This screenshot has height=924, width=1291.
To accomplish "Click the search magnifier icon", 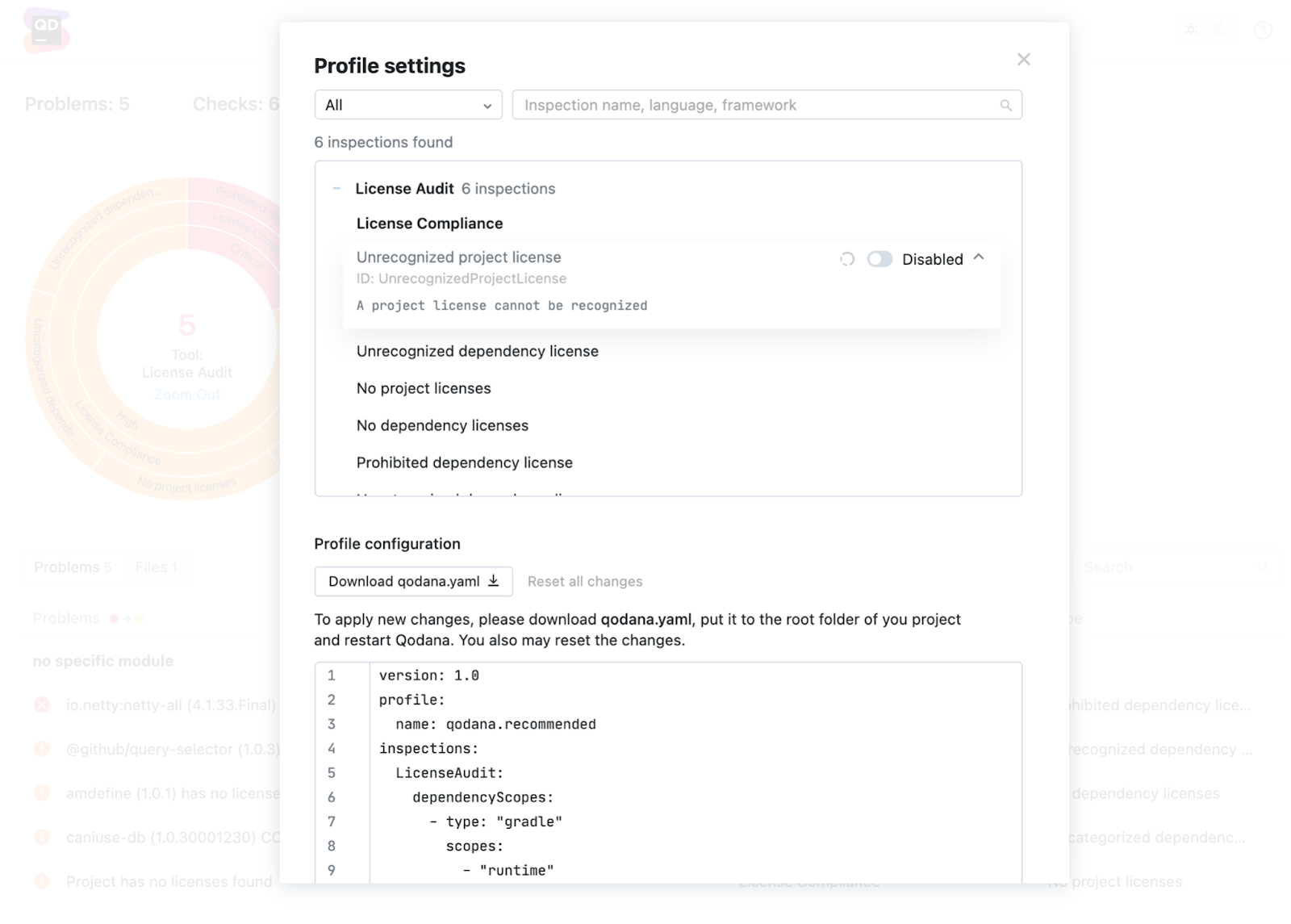I will click(1005, 105).
